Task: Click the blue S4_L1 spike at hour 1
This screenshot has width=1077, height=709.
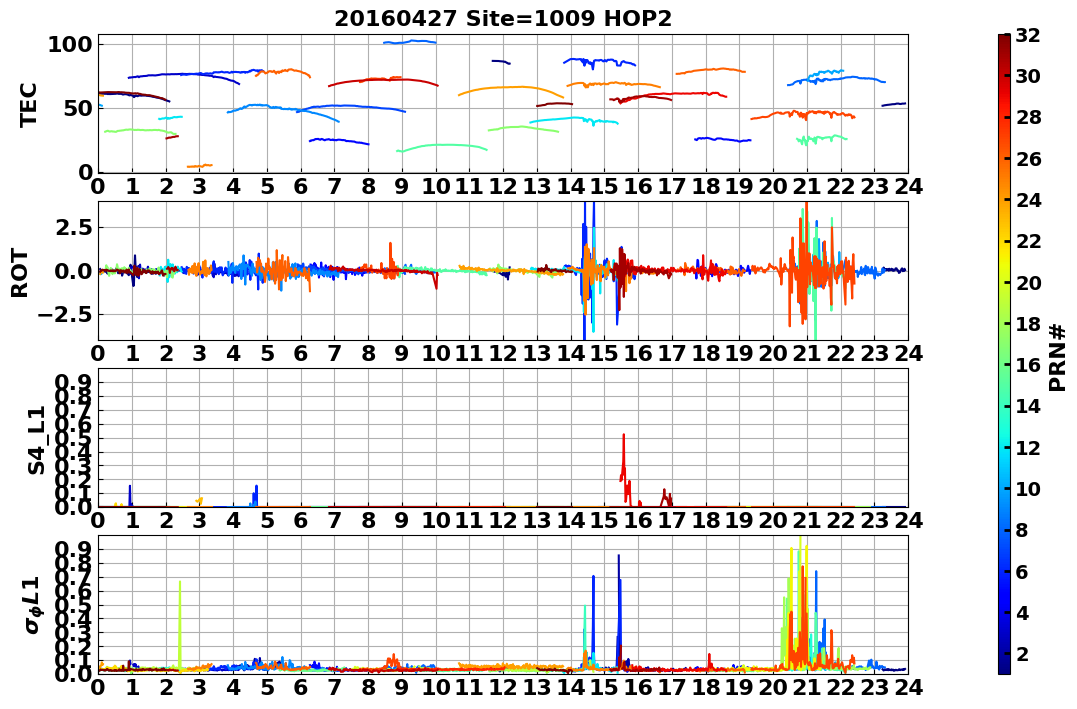Action: coord(130,495)
